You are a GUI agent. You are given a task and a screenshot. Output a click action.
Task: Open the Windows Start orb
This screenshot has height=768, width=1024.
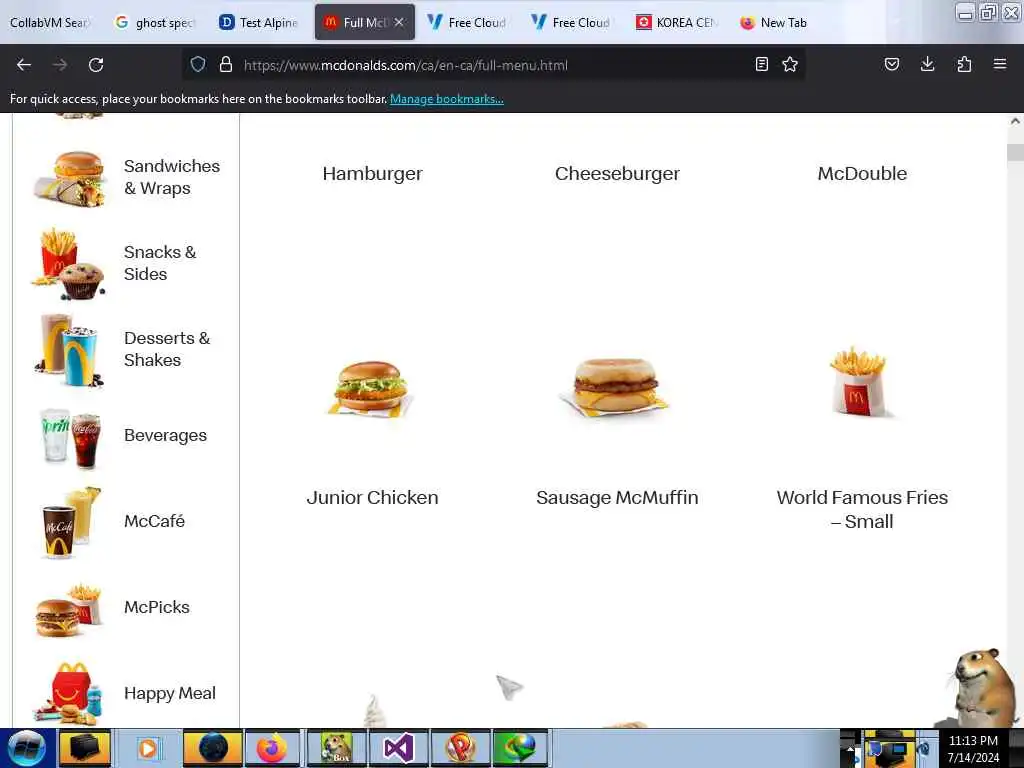(x=27, y=748)
